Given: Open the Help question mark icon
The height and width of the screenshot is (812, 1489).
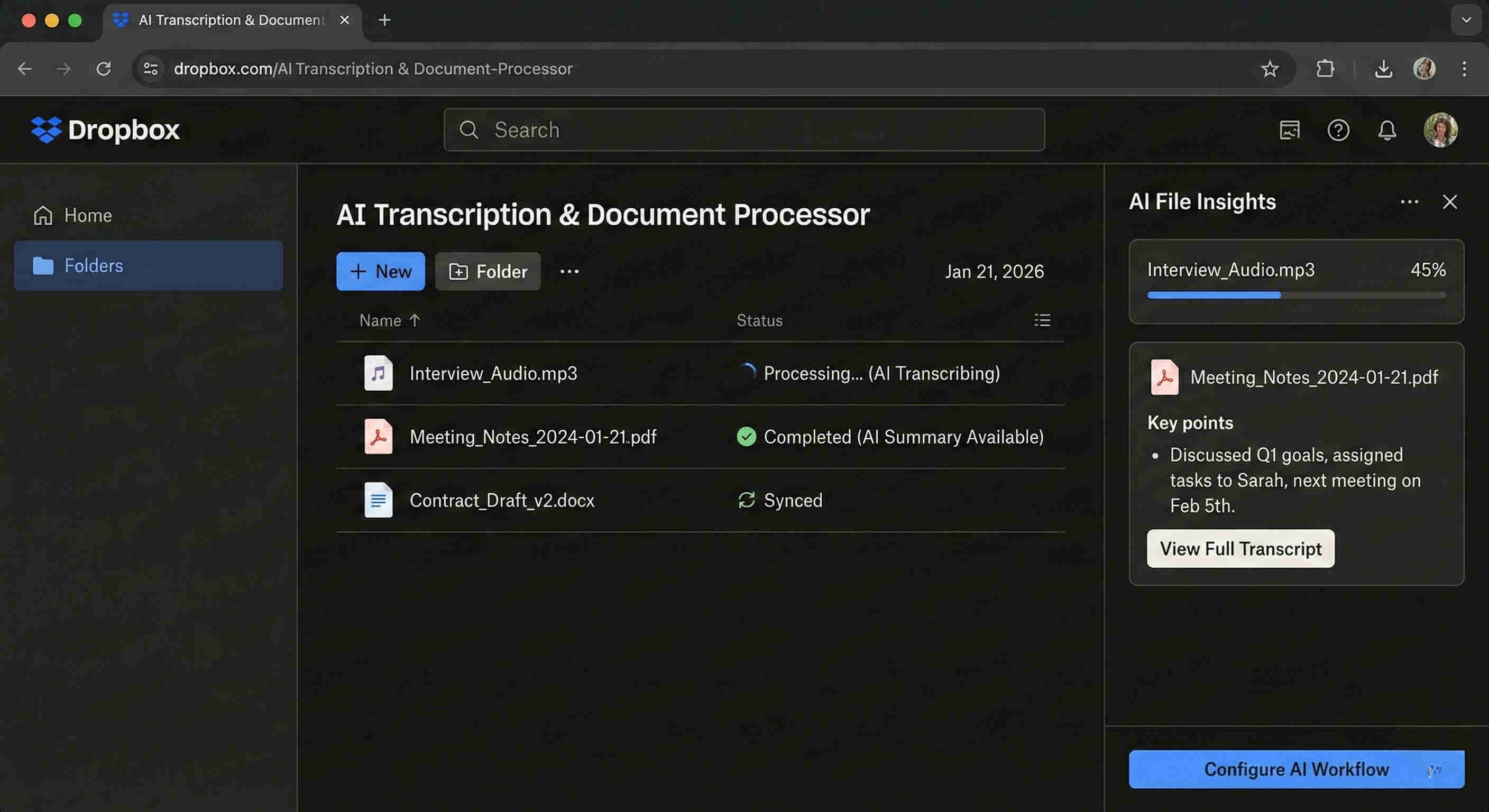Looking at the screenshot, I should [x=1338, y=130].
